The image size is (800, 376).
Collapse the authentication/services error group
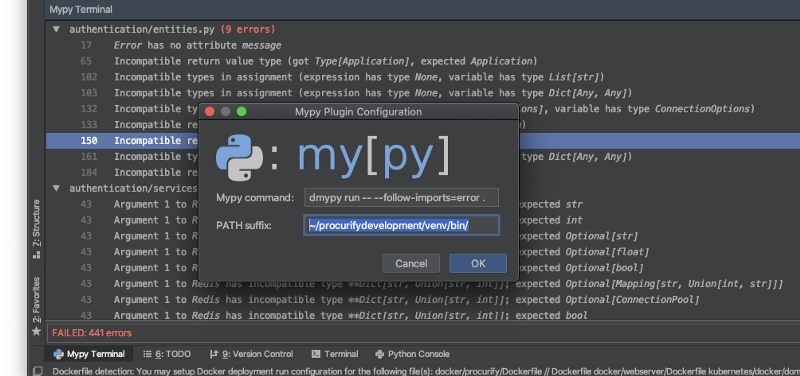56,188
